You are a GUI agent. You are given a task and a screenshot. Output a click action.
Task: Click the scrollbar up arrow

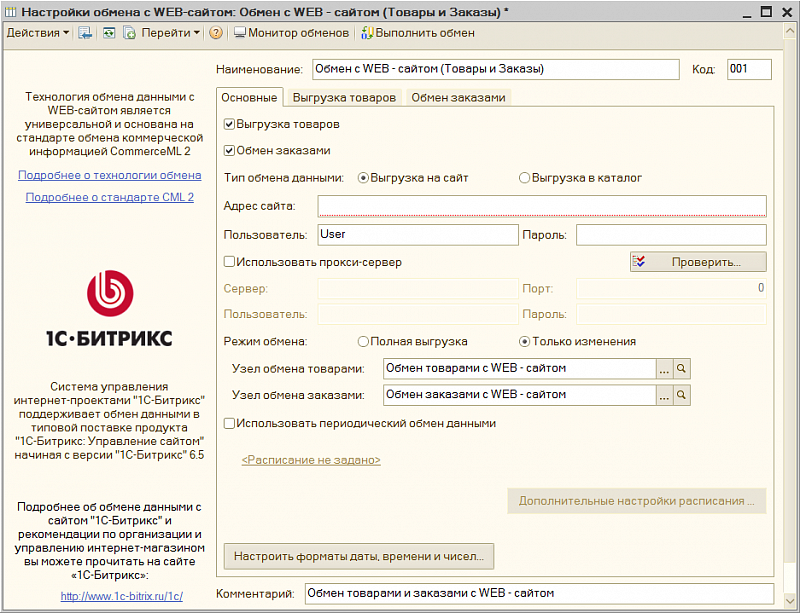[790, 31]
